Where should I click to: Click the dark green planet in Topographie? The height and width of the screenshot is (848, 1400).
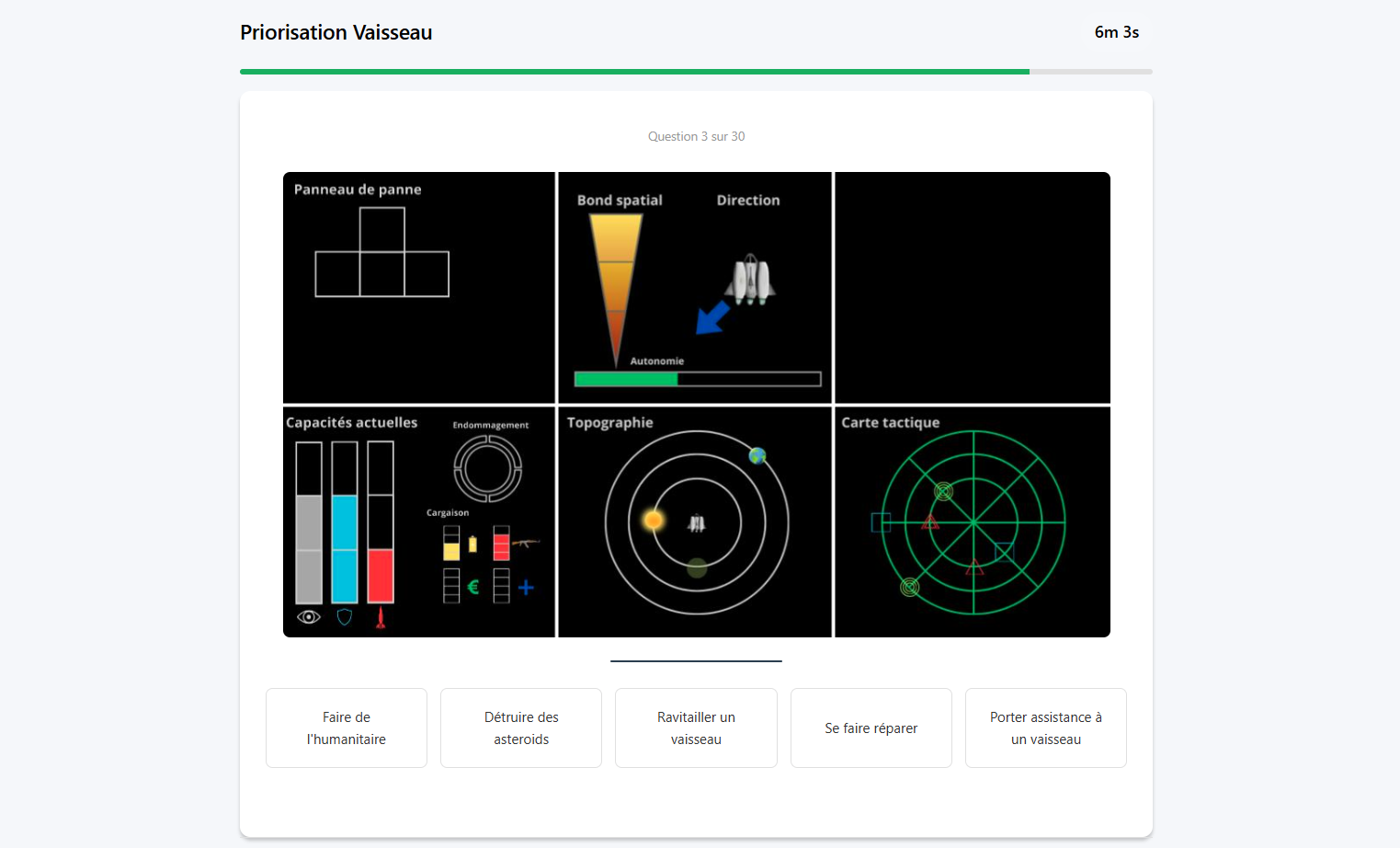(698, 567)
